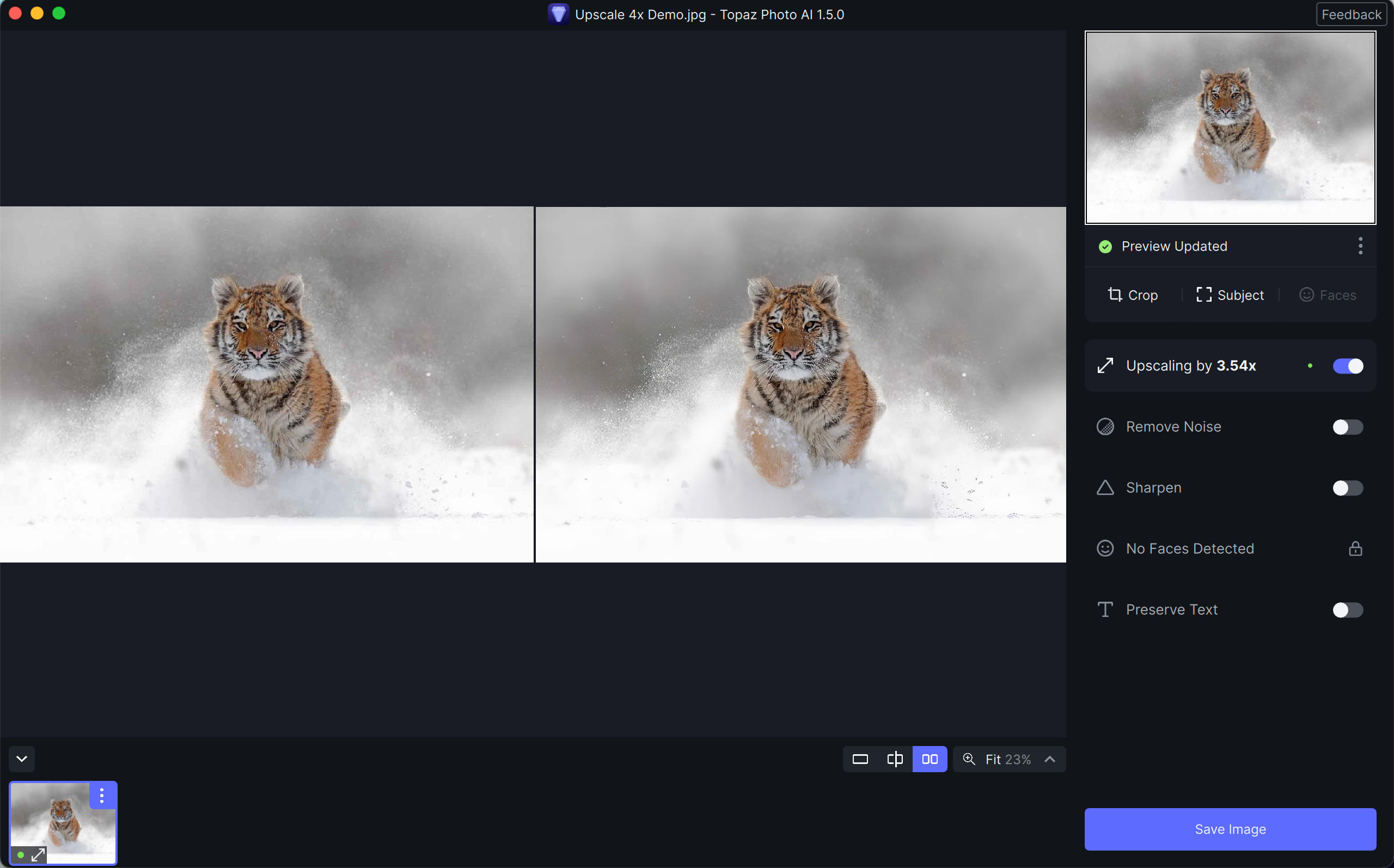
Task: Collapse the image tray with chevron
Action: tap(22, 759)
